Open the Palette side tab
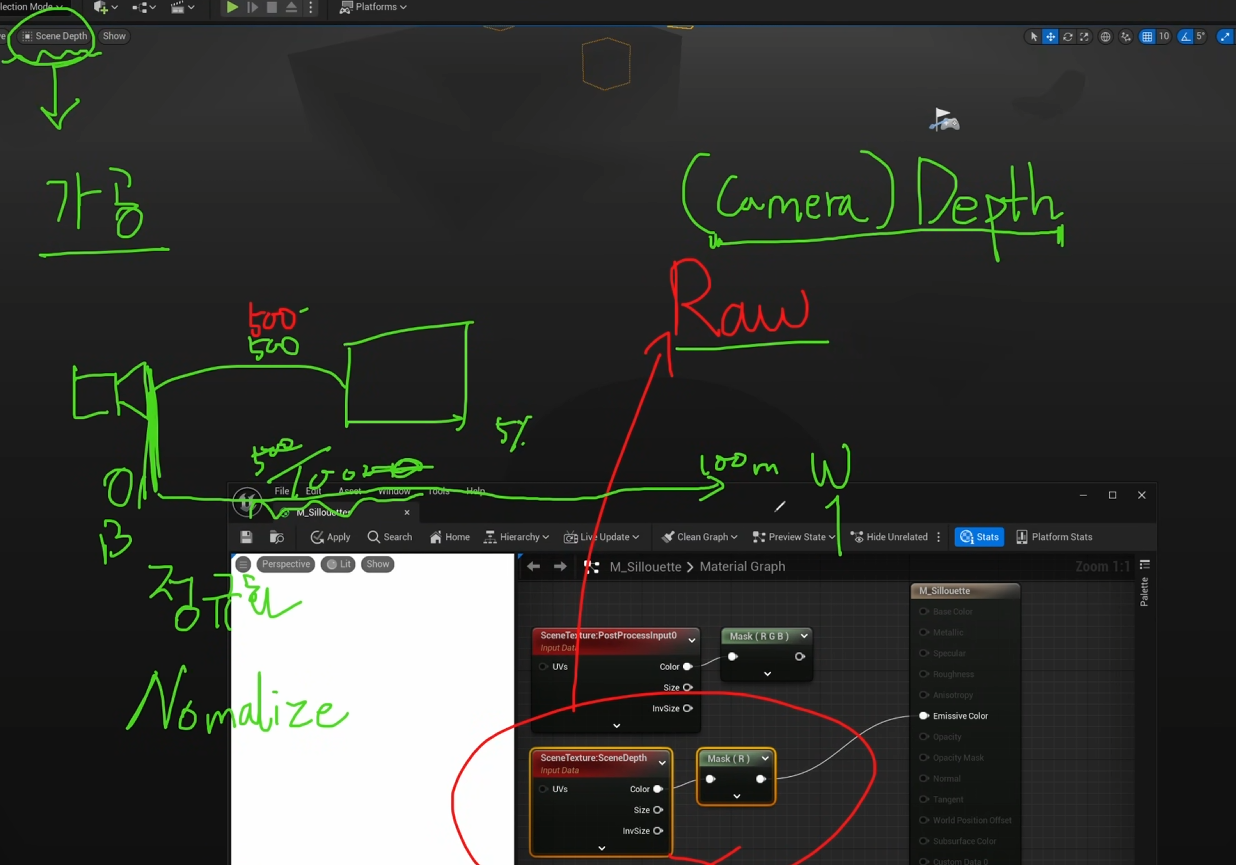 pos(1145,584)
